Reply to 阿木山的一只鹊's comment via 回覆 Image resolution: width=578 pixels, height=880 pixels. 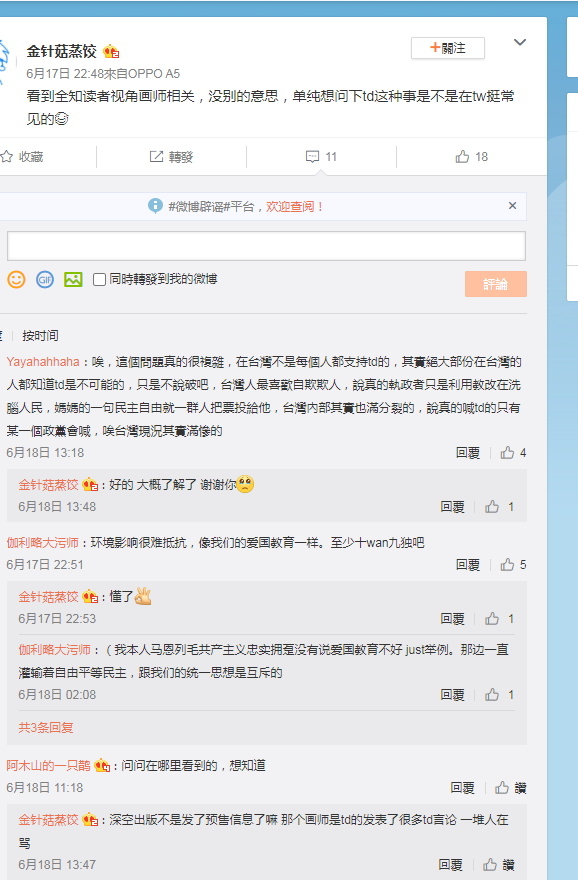point(462,788)
